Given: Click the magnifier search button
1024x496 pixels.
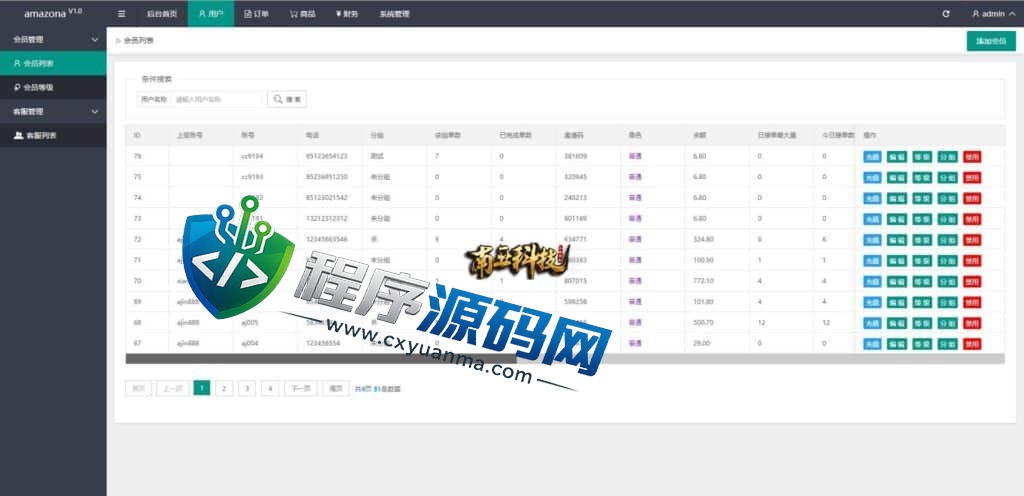Looking at the screenshot, I should [287, 99].
